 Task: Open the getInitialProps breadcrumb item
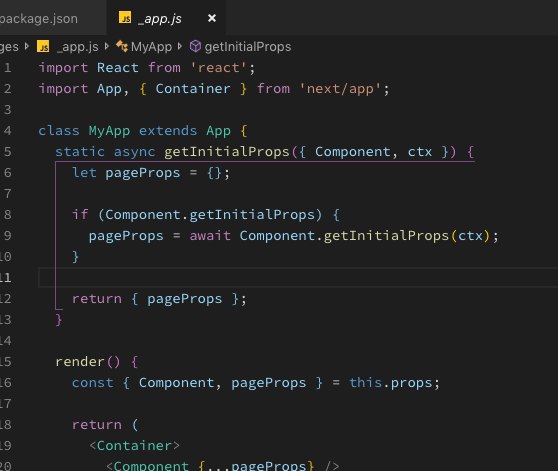(x=248, y=47)
